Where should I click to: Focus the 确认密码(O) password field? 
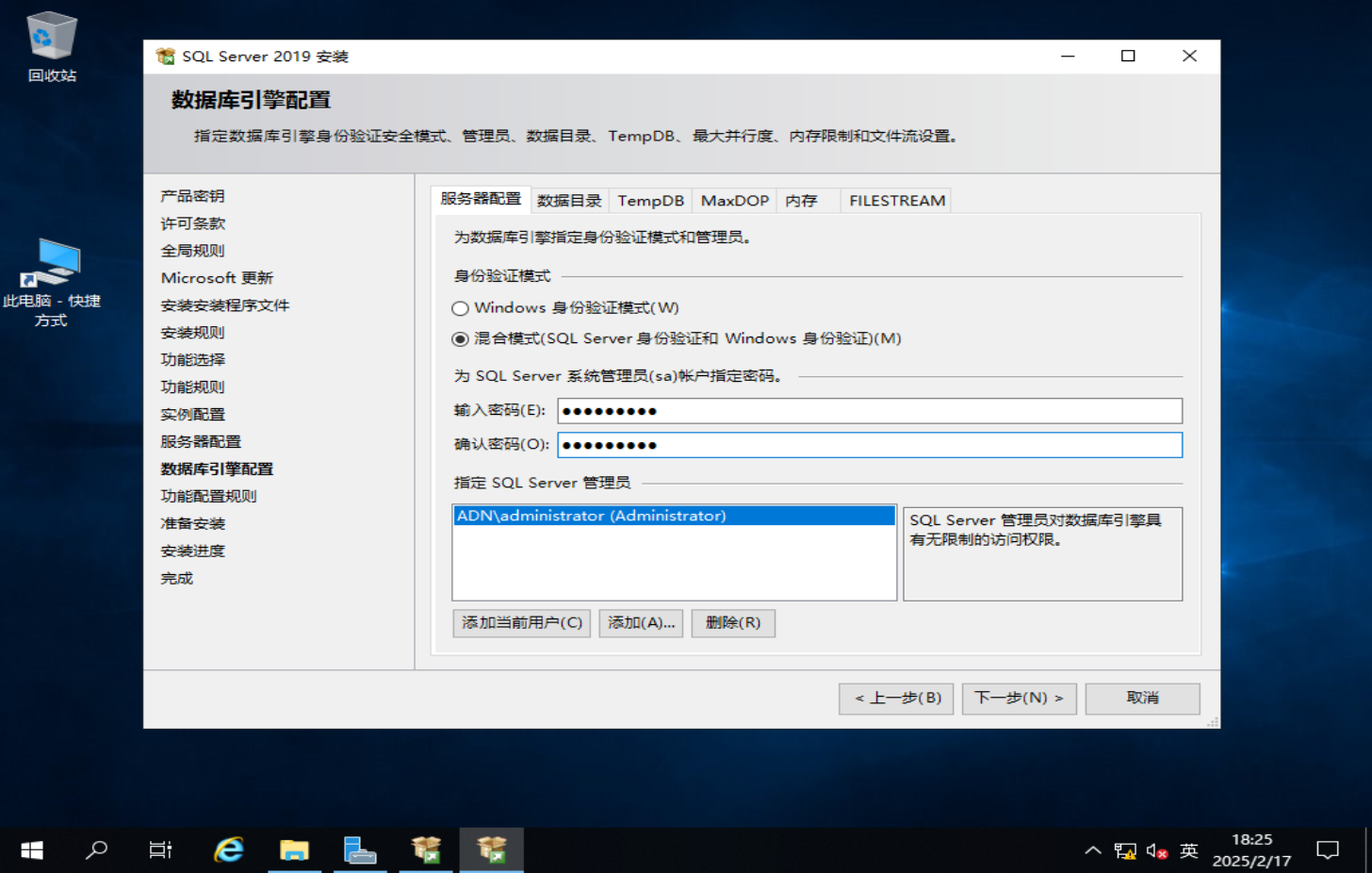(x=870, y=445)
